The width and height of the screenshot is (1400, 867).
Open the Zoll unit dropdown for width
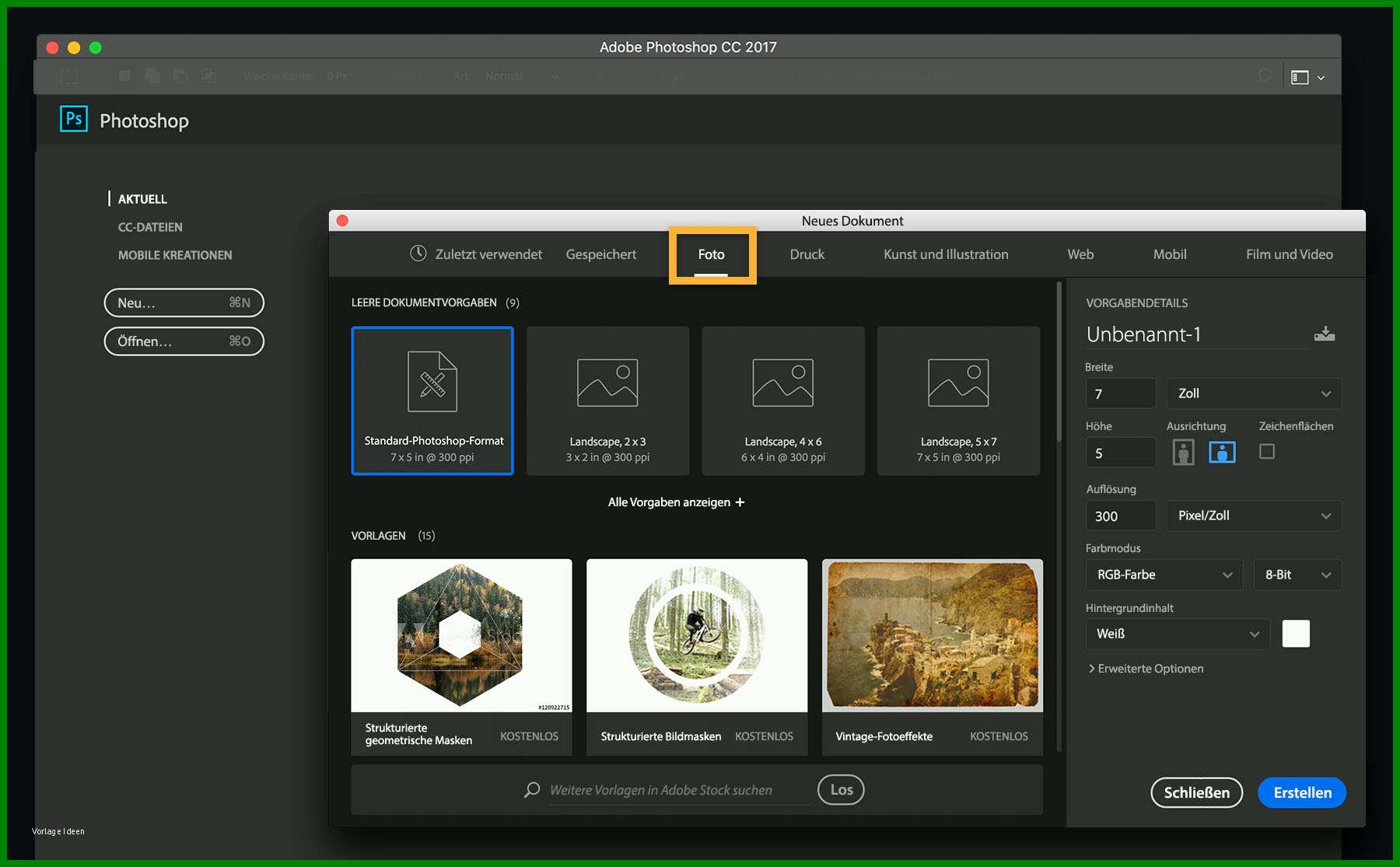[x=1254, y=393]
